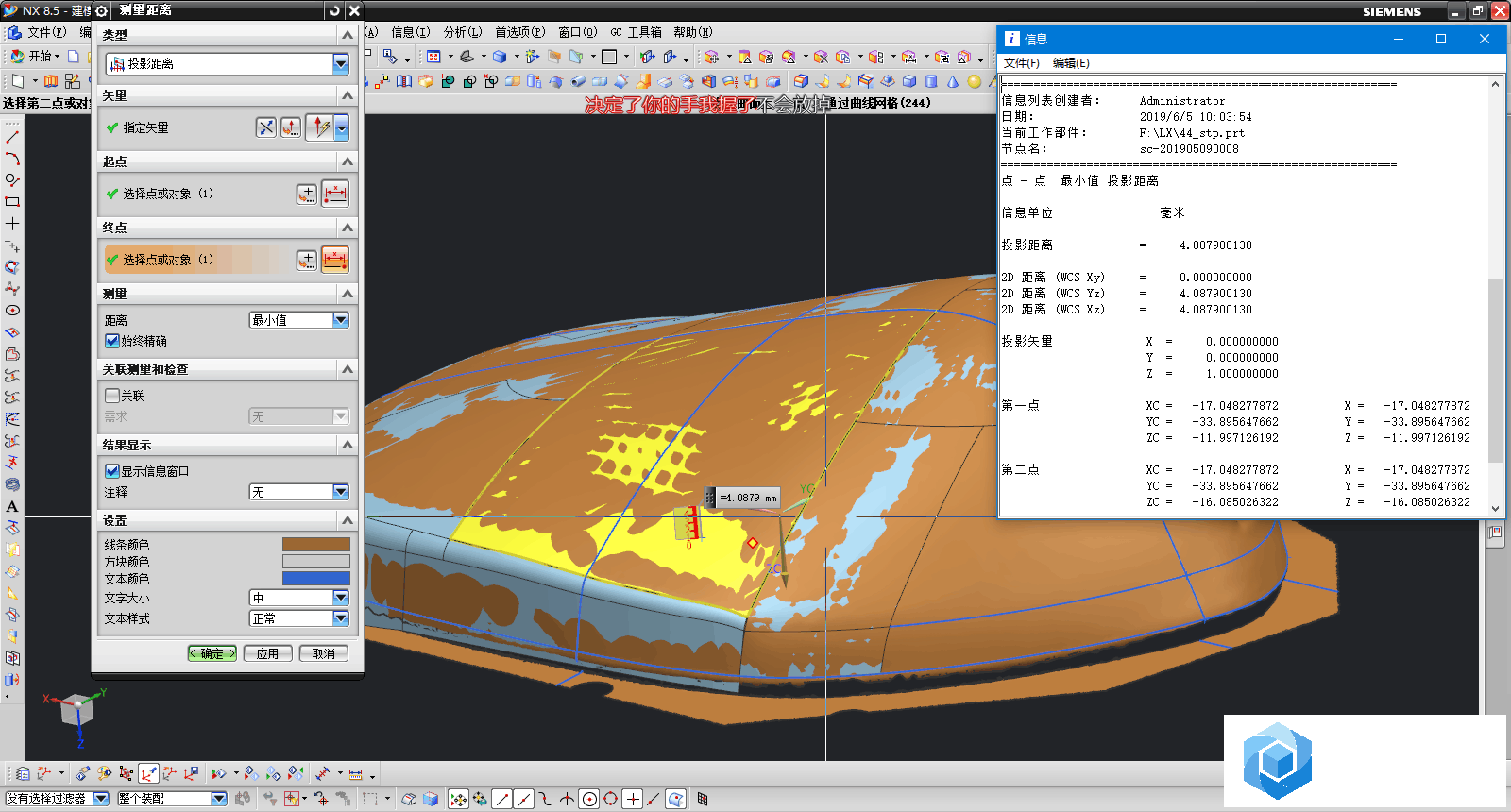This screenshot has width=1511, height=812.
Task: Select the Rectangle tool in left toolbar
Action: click(x=12, y=201)
